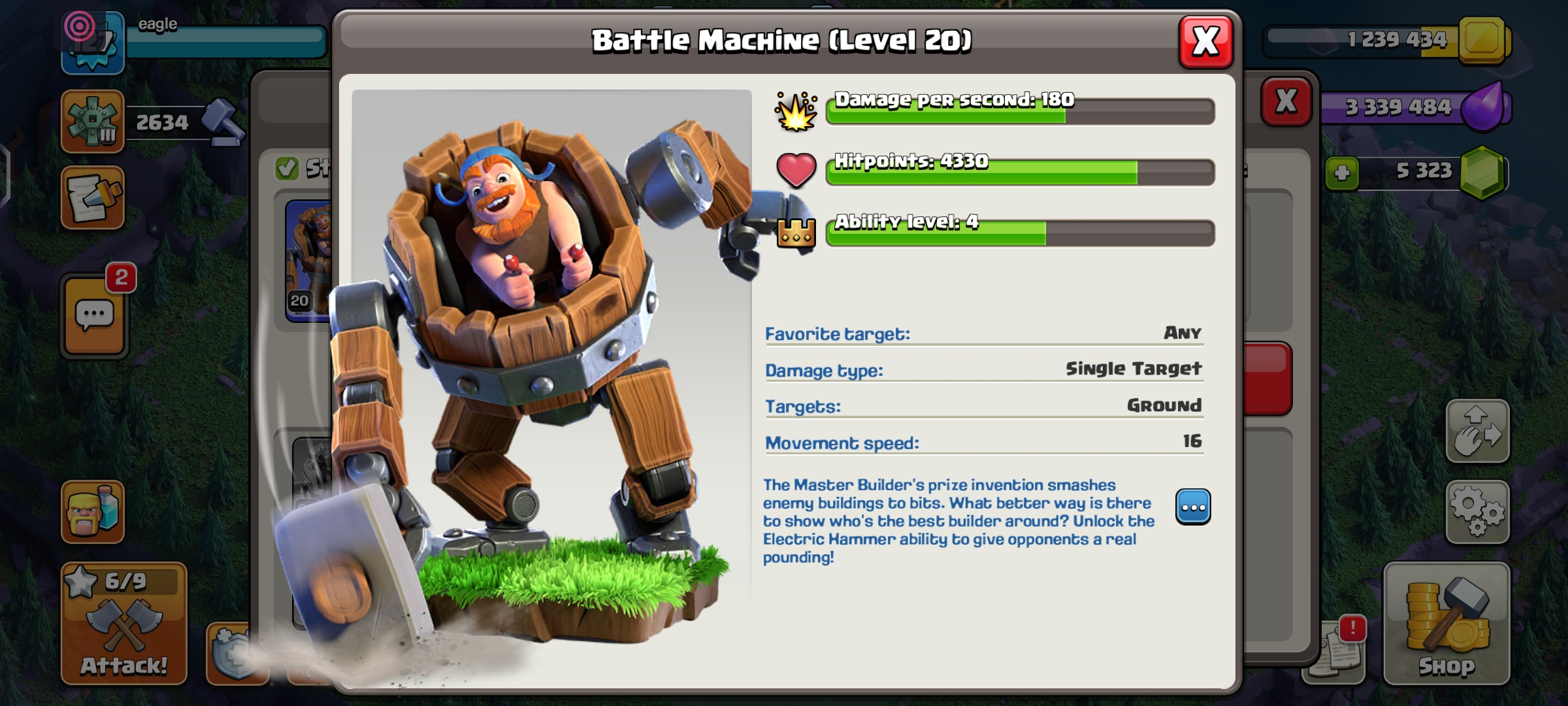Open the Shop
1568x706 pixels.
tap(1446, 623)
